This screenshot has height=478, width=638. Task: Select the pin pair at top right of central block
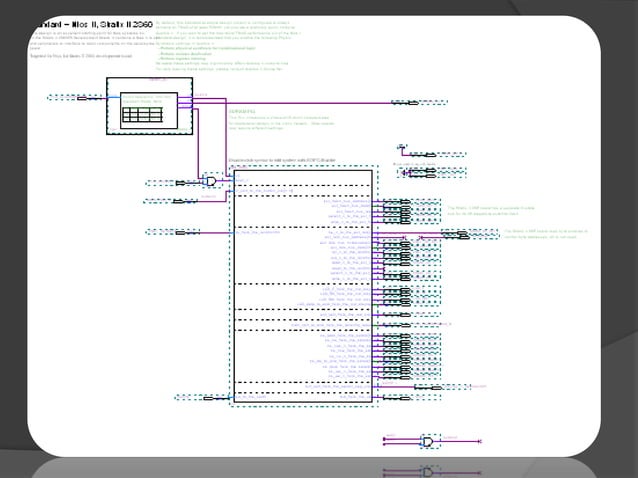[432, 172]
